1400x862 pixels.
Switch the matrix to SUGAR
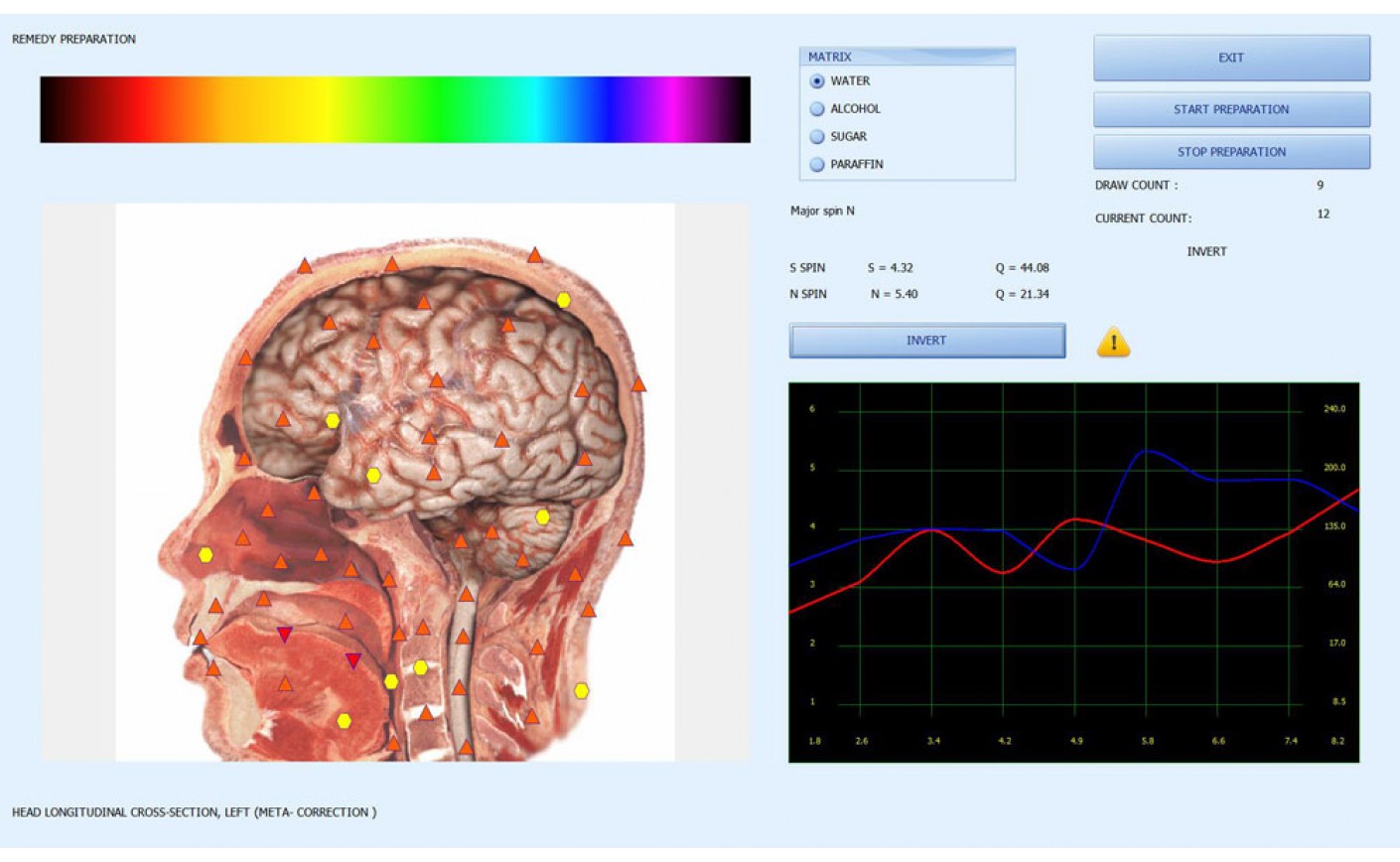(x=817, y=137)
